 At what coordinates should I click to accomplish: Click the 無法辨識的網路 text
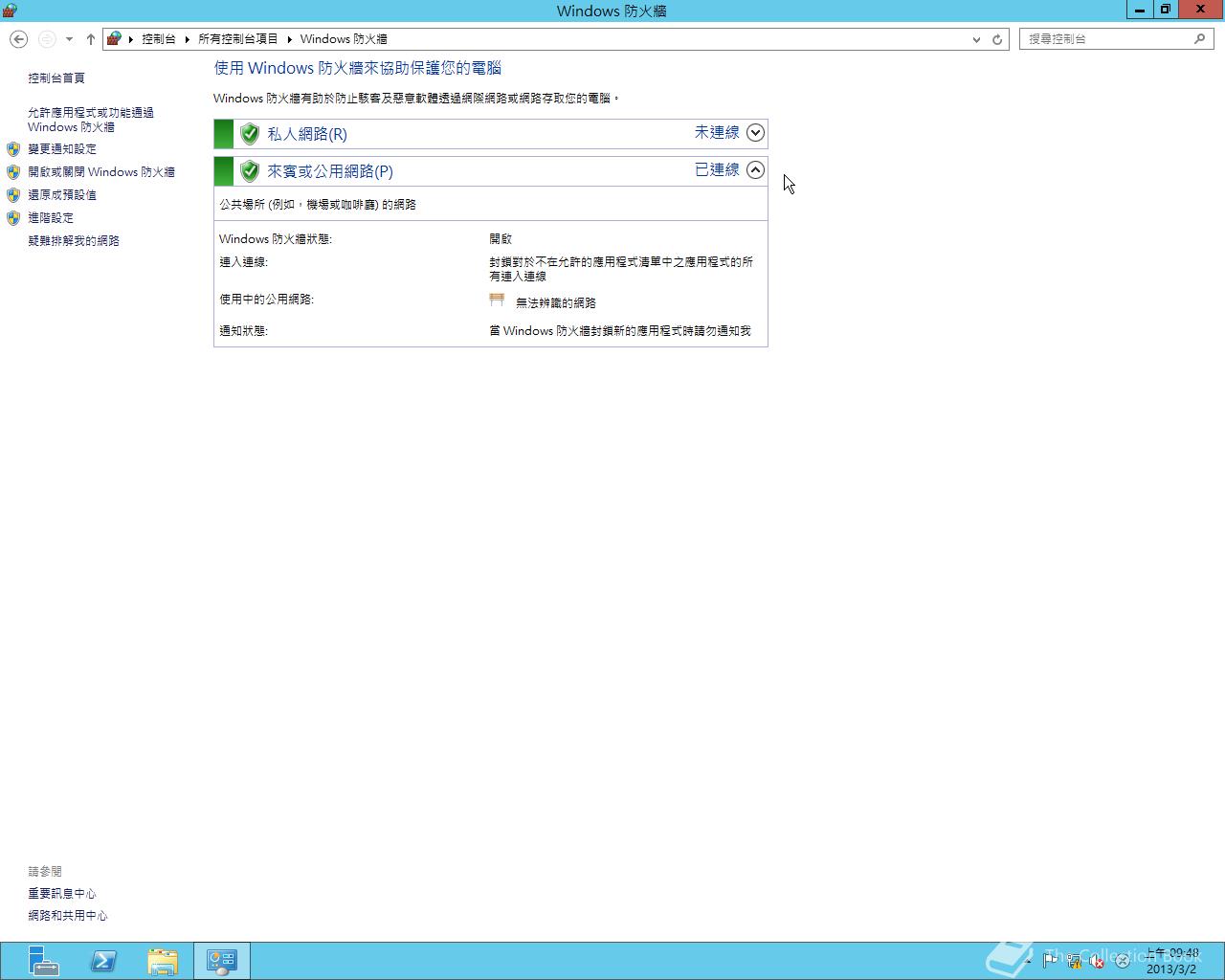(556, 302)
